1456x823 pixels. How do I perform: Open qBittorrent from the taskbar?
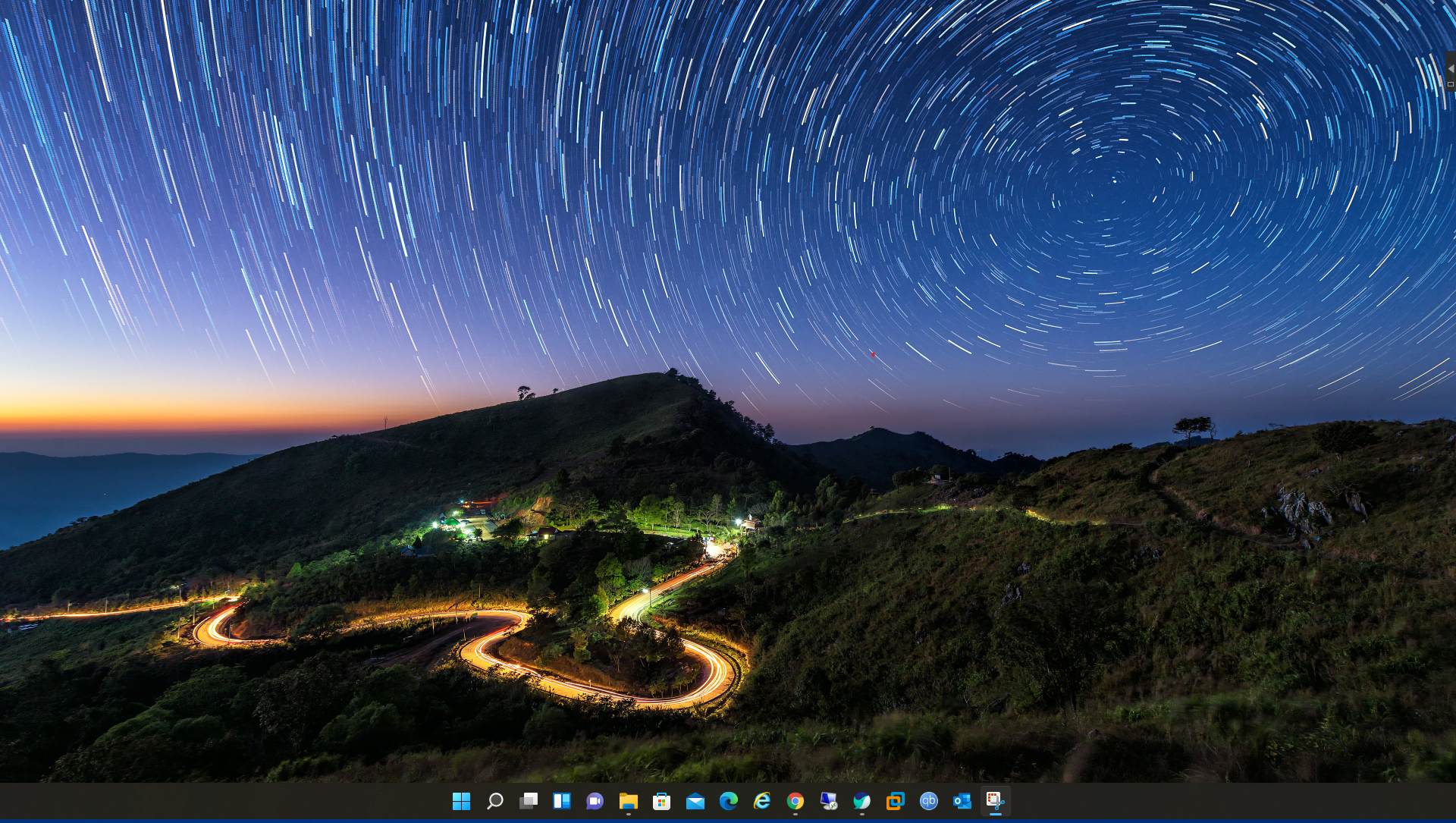pyautogui.click(x=928, y=801)
